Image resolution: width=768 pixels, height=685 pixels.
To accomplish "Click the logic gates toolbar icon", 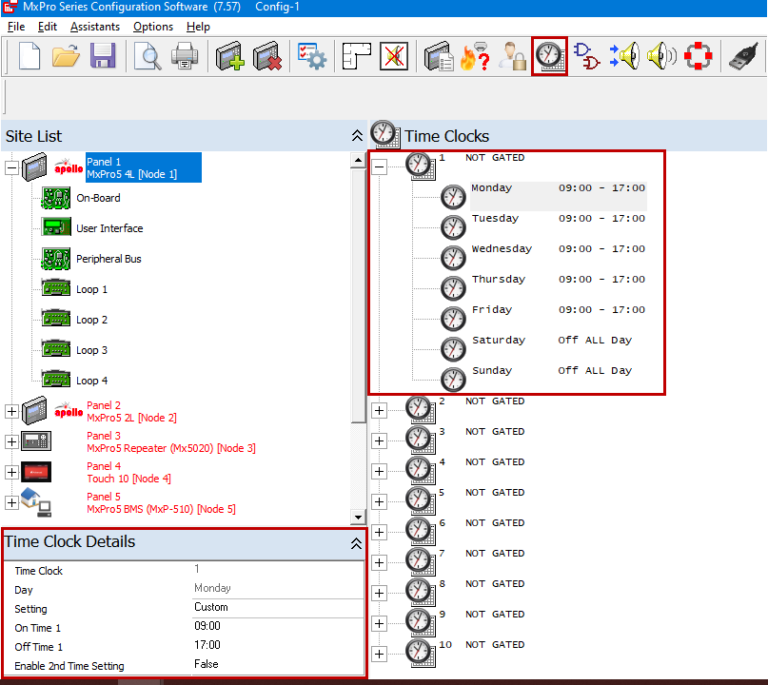I will pyautogui.click(x=588, y=56).
